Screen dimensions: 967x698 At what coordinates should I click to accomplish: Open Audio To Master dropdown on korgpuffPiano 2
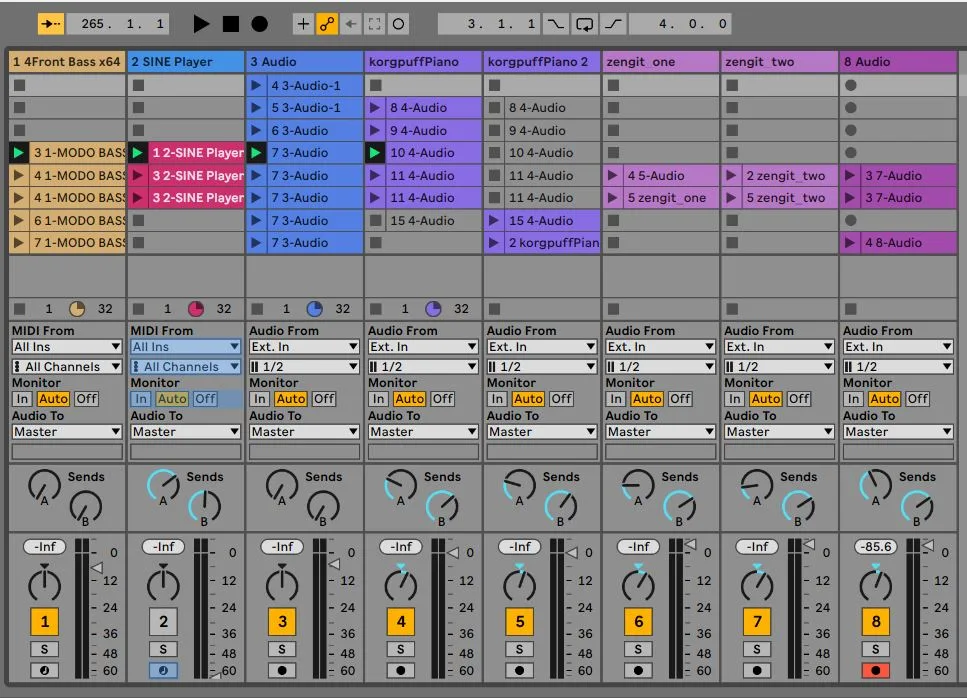541,432
